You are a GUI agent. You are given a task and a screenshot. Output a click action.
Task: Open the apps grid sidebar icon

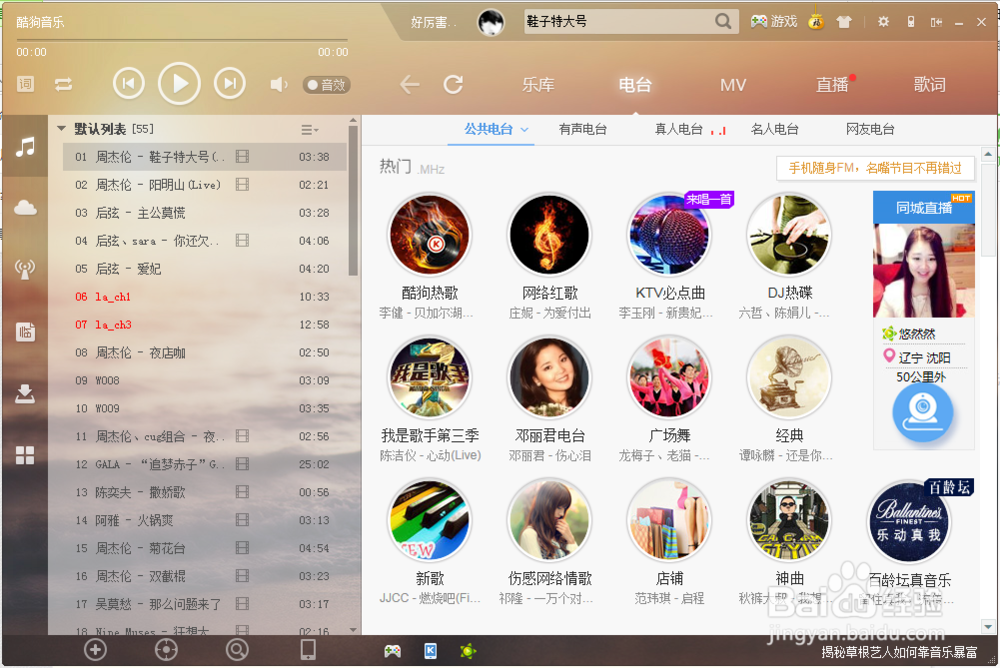pos(24,455)
